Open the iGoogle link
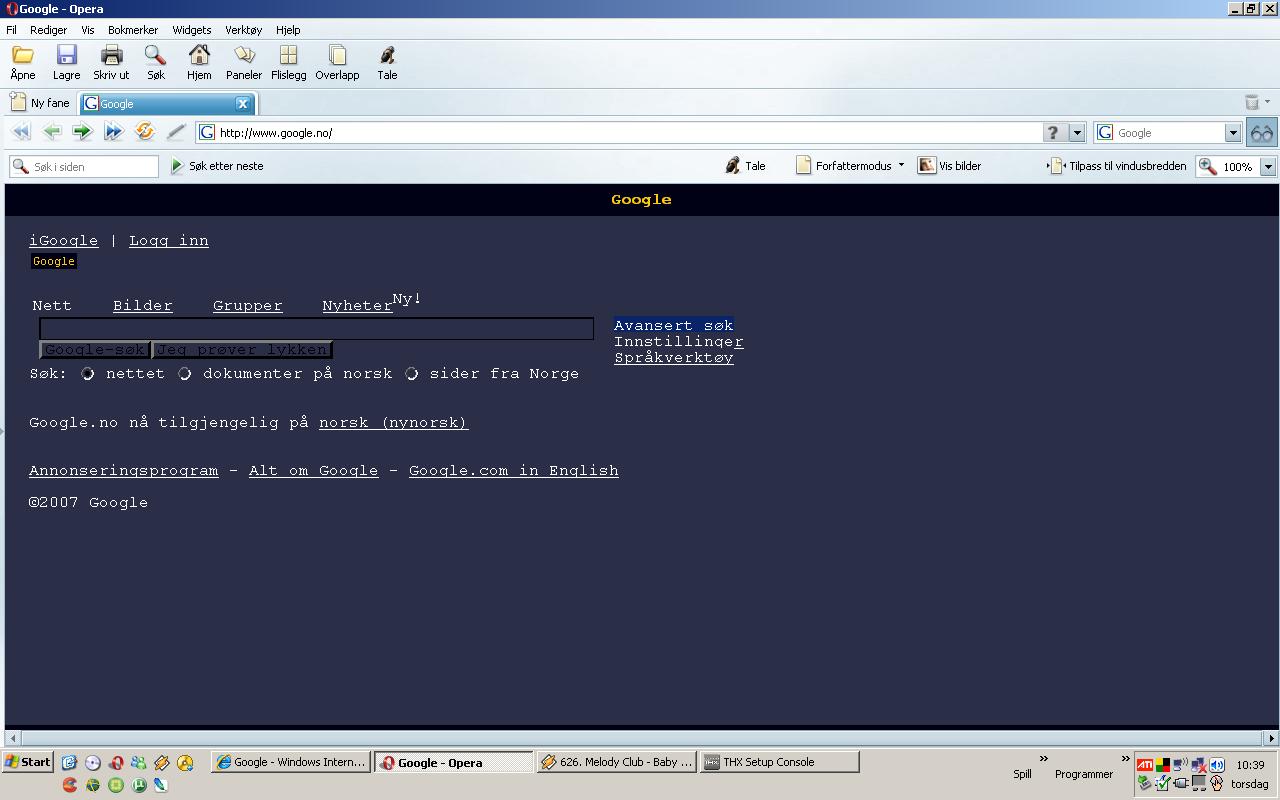The image size is (1280, 800). (64, 241)
